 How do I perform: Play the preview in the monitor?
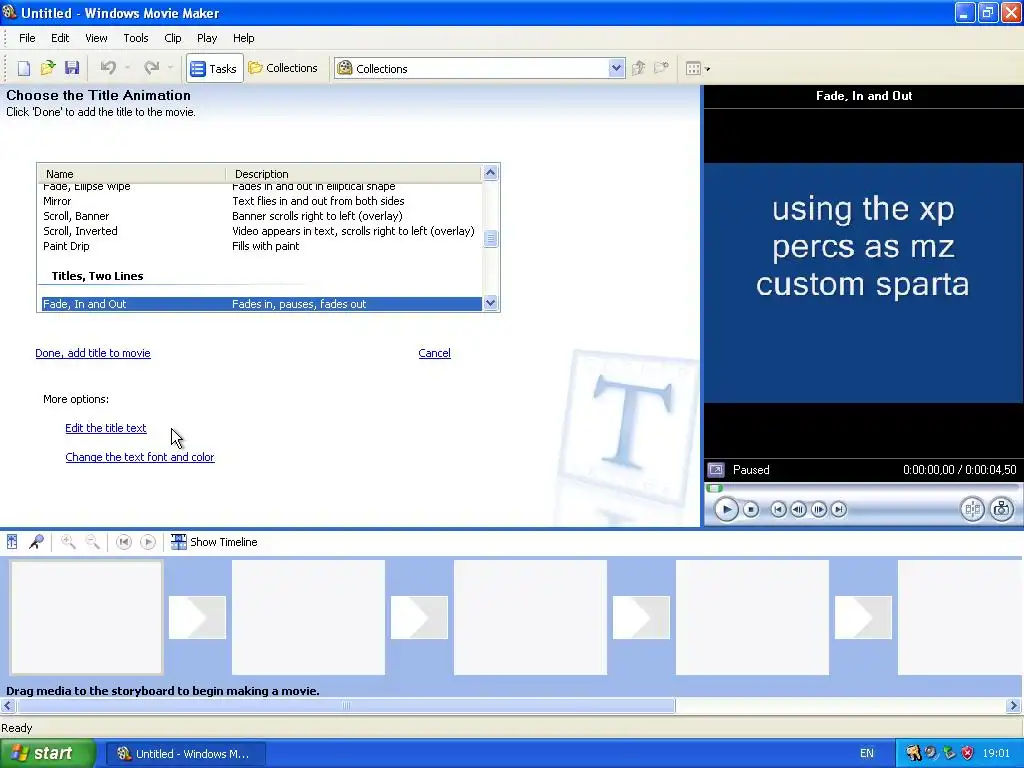(x=726, y=509)
